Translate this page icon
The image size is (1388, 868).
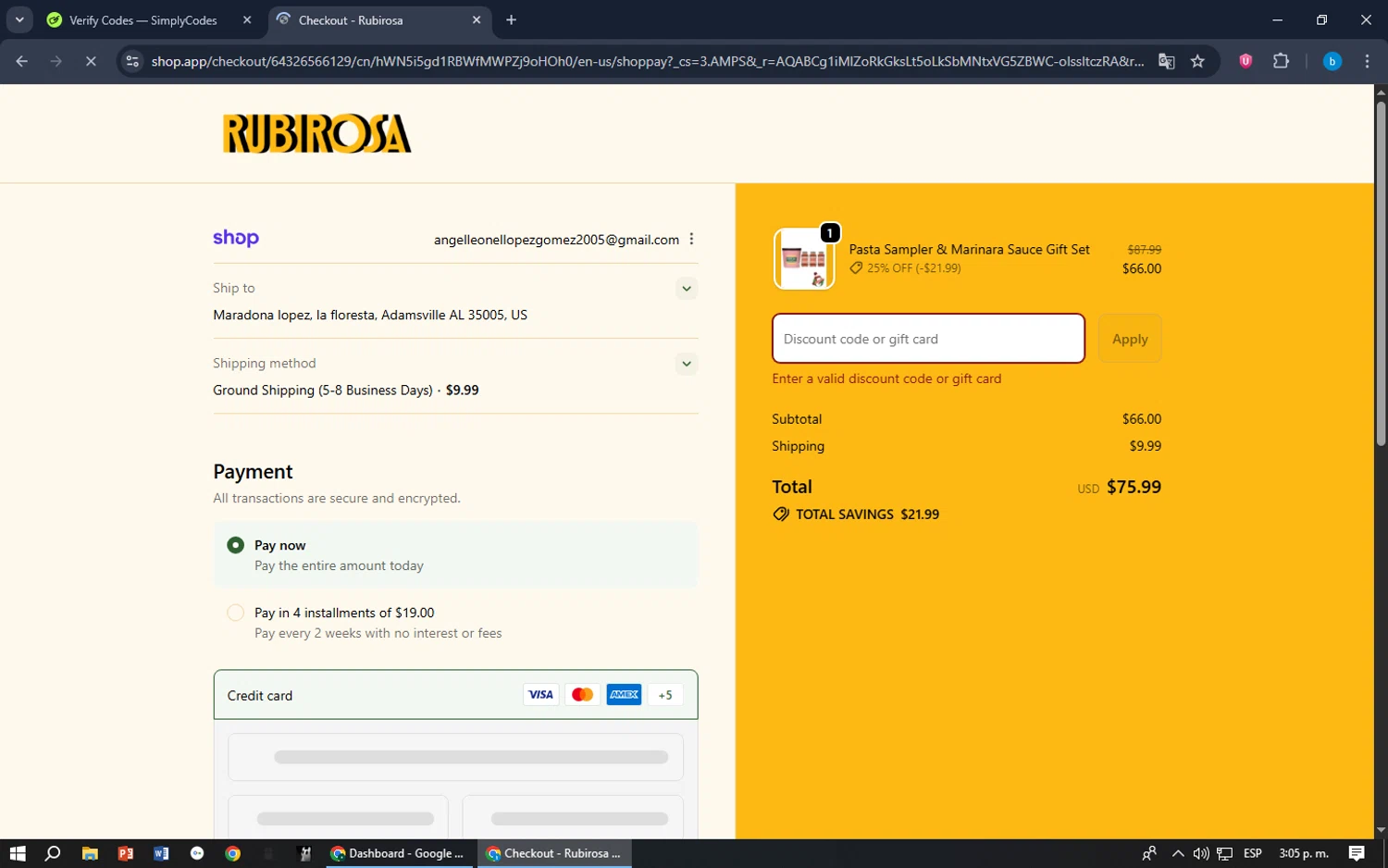(1167, 61)
